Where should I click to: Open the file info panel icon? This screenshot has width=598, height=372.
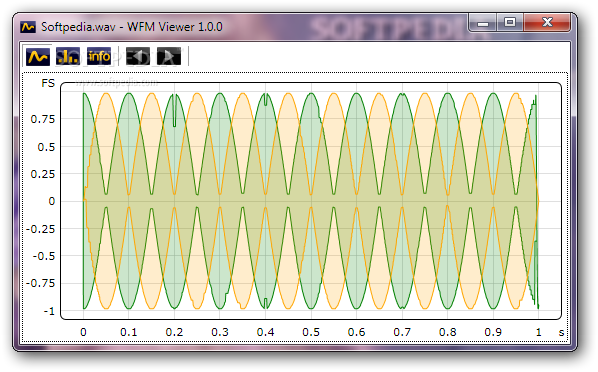click(99, 56)
